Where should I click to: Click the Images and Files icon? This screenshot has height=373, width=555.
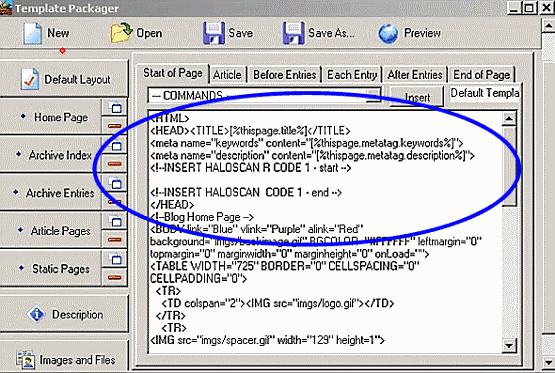tap(25, 360)
